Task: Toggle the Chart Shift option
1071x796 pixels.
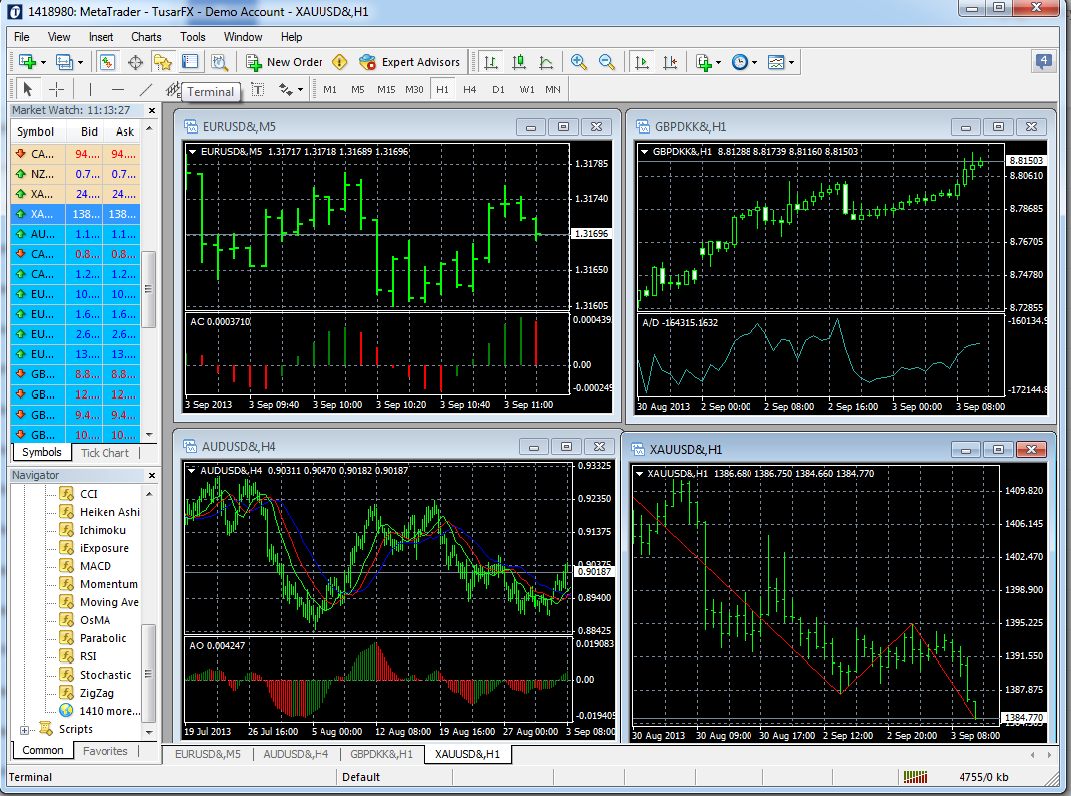Action: pos(669,62)
